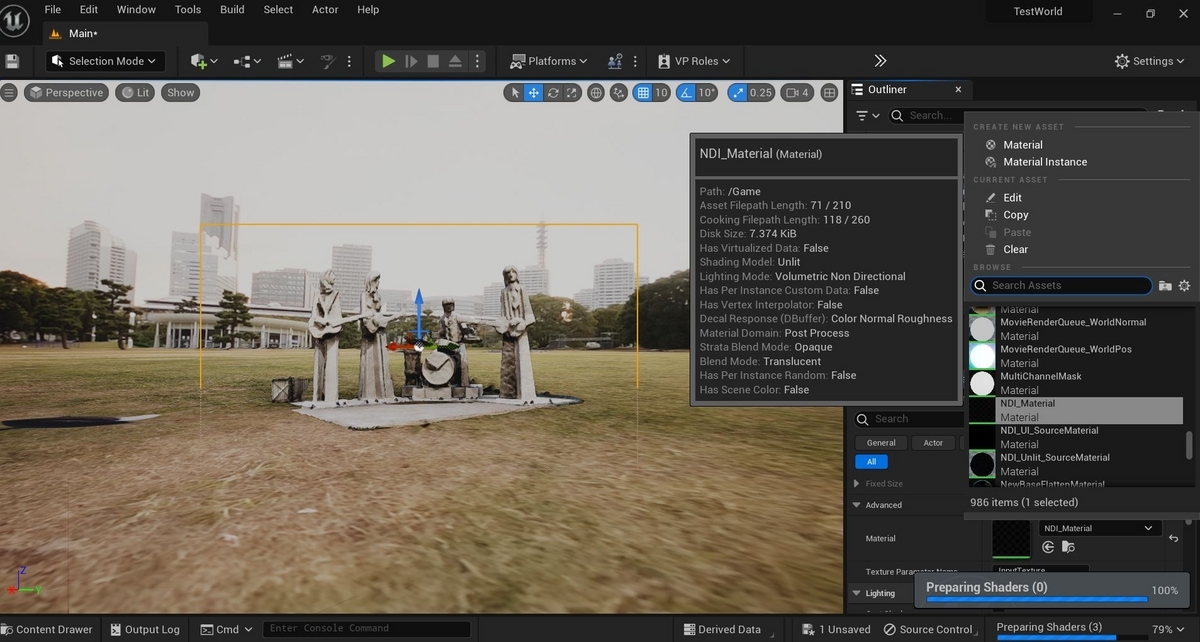This screenshot has height=642, width=1200.
Task: Click the skip frame play button
Action: pos(411,61)
